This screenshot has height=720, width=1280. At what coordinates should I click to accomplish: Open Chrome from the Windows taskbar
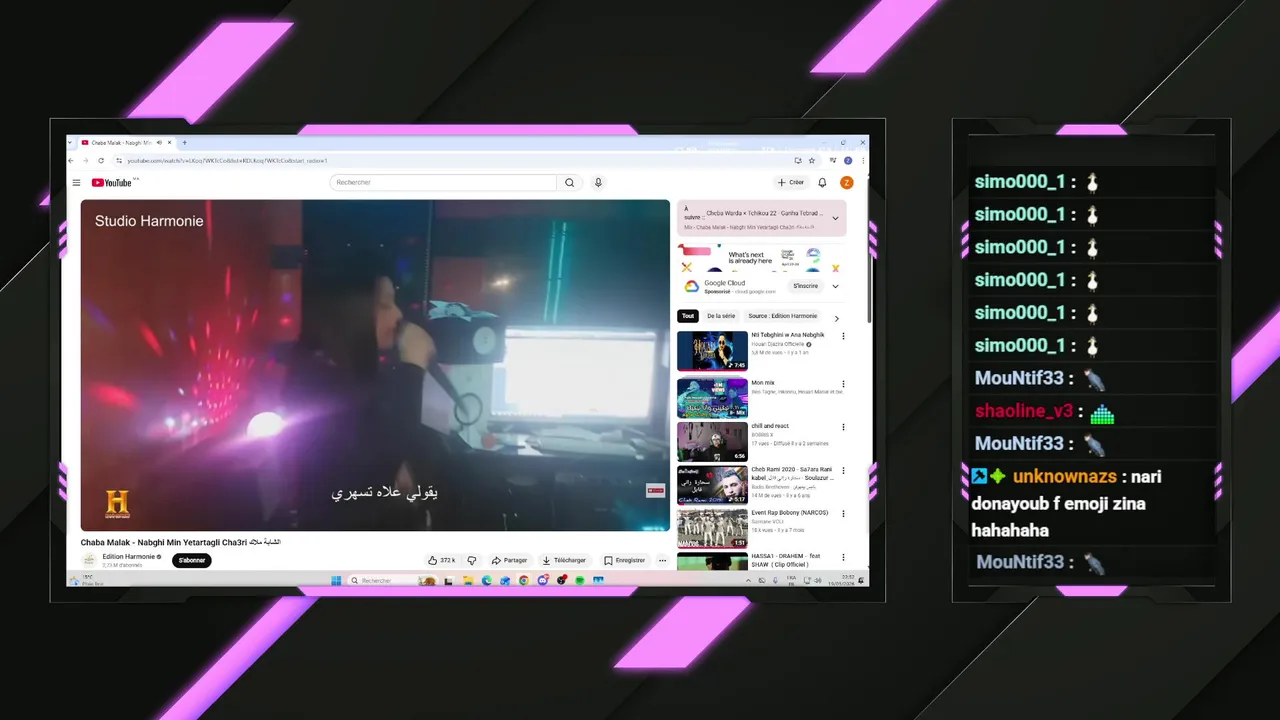click(524, 580)
